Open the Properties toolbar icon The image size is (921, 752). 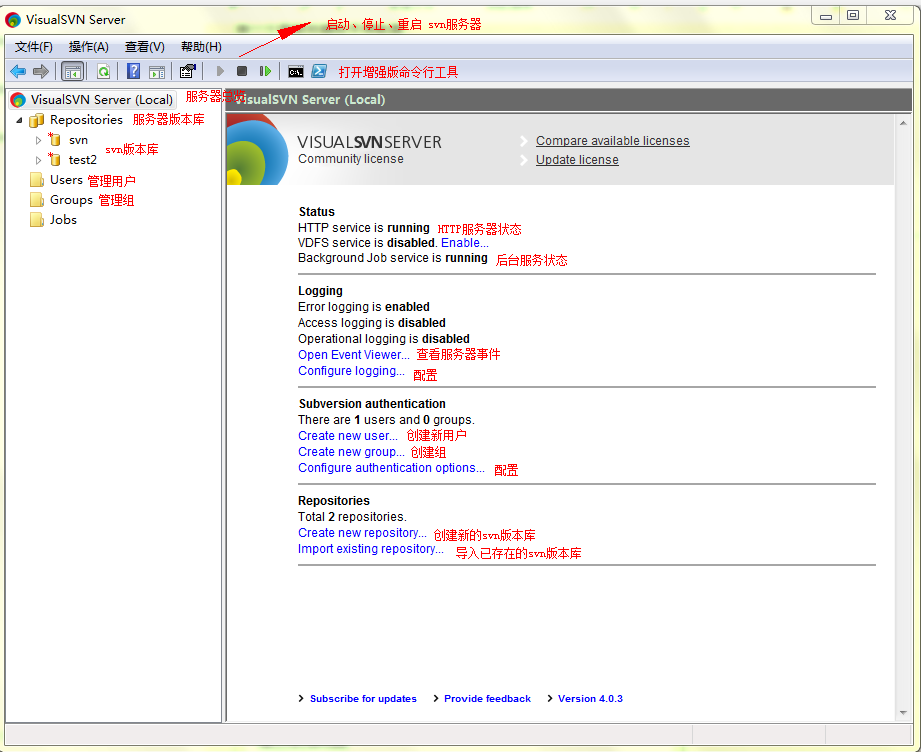[187, 71]
